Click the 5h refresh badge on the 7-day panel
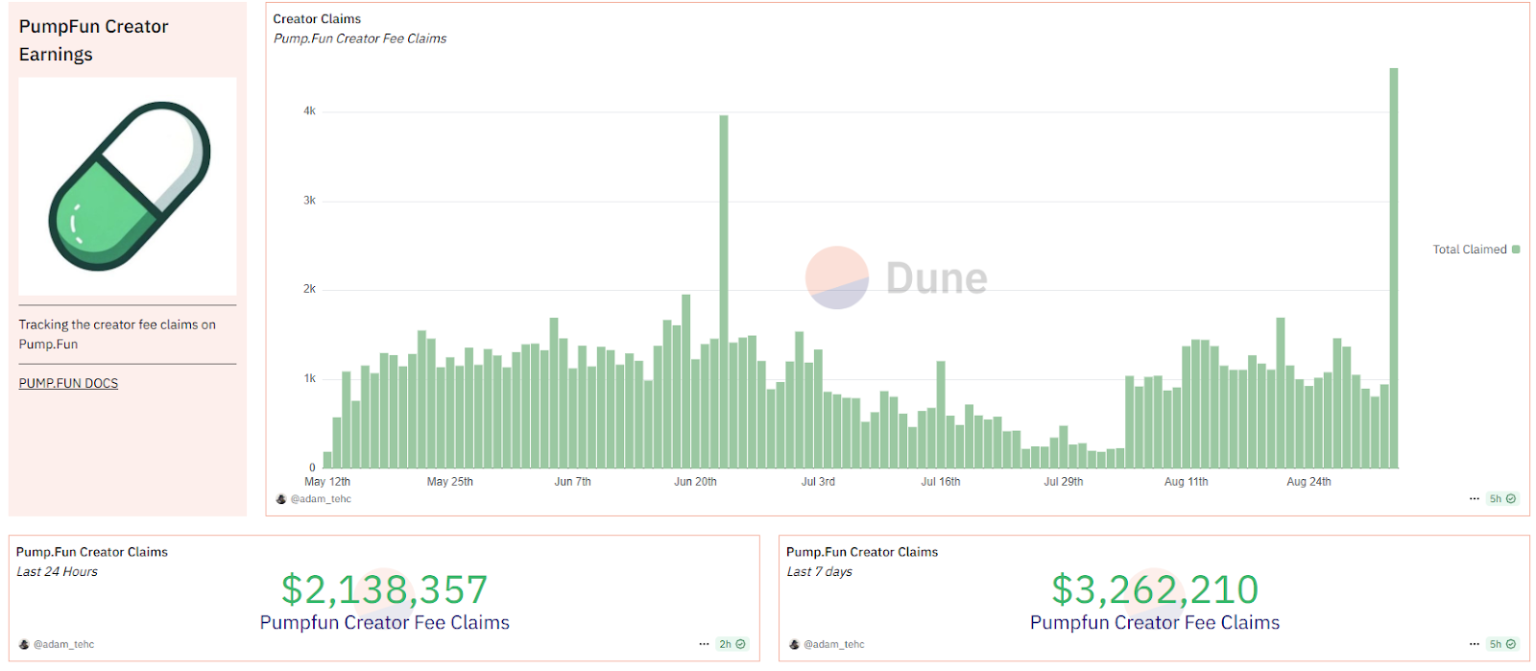 point(1502,644)
